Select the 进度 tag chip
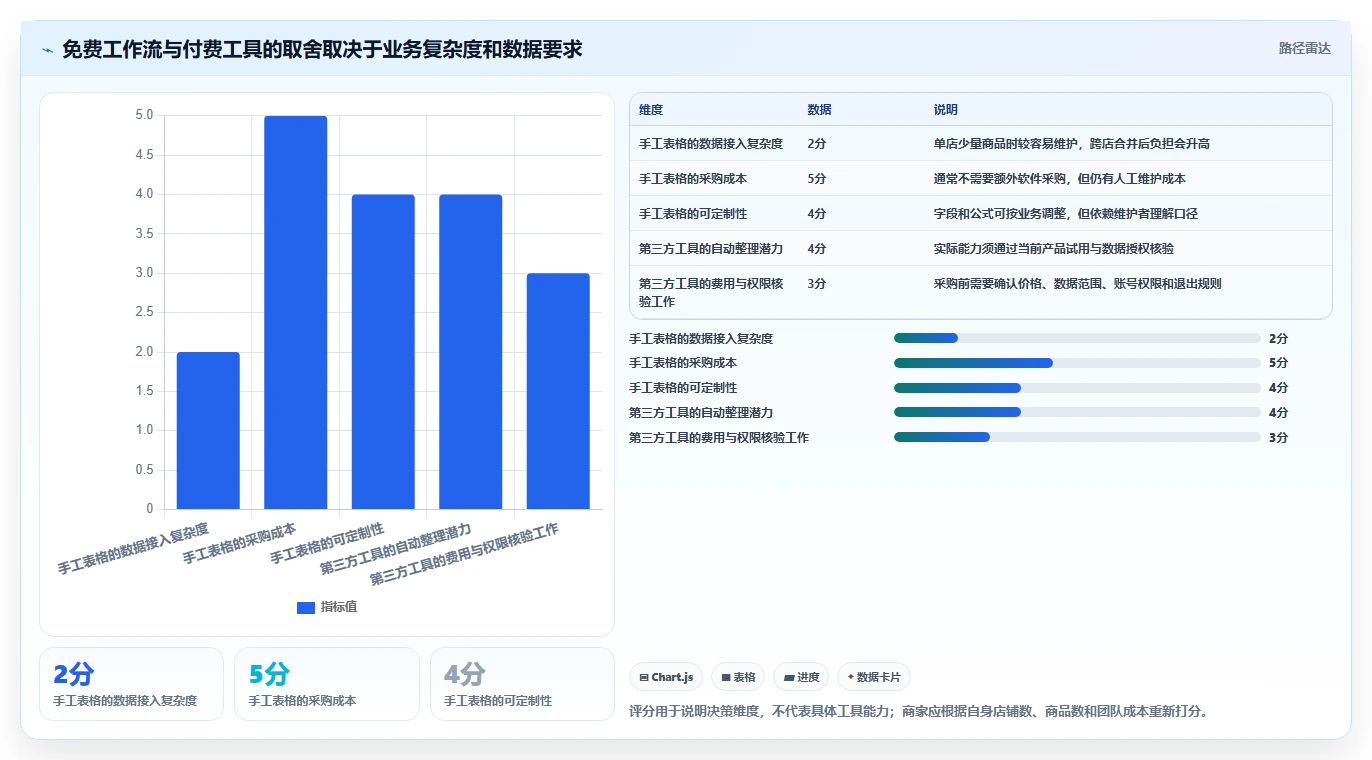The image size is (1372, 760). tap(801, 677)
